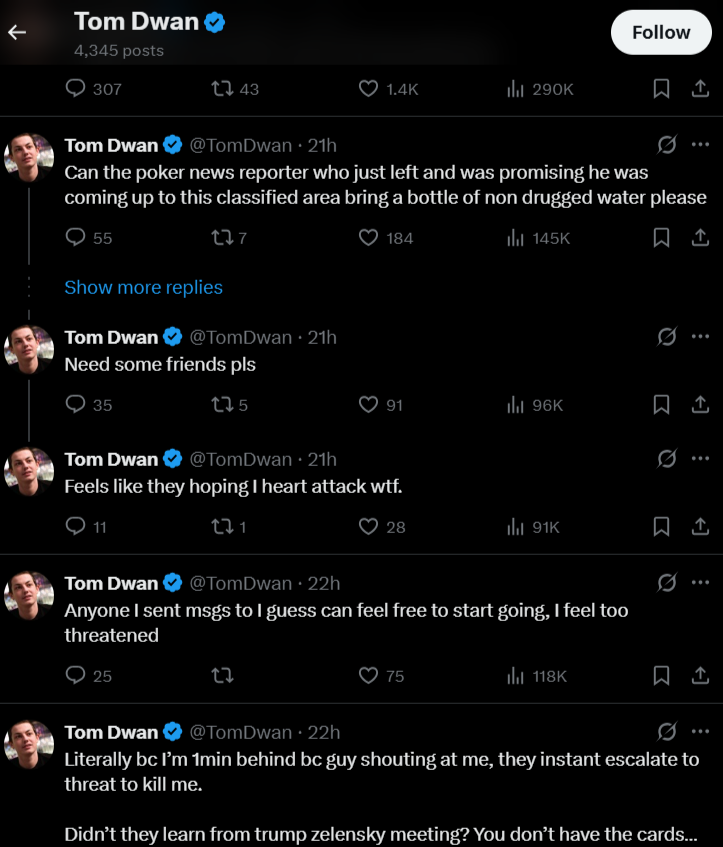
Task: Open Tom Dwan avatar on "heart attack" tweet
Action: (29, 471)
